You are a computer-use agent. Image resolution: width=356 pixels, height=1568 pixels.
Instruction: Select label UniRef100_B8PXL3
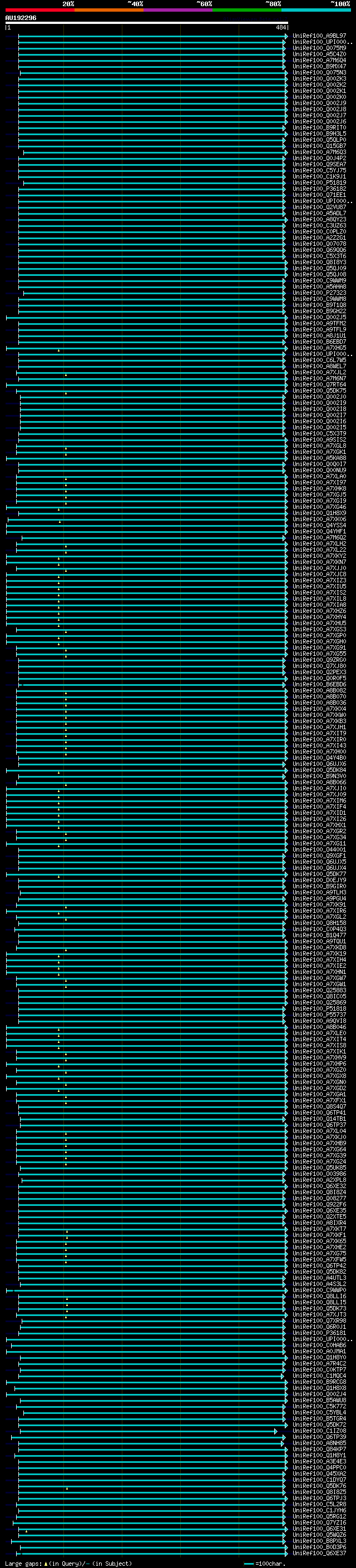point(319,1541)
